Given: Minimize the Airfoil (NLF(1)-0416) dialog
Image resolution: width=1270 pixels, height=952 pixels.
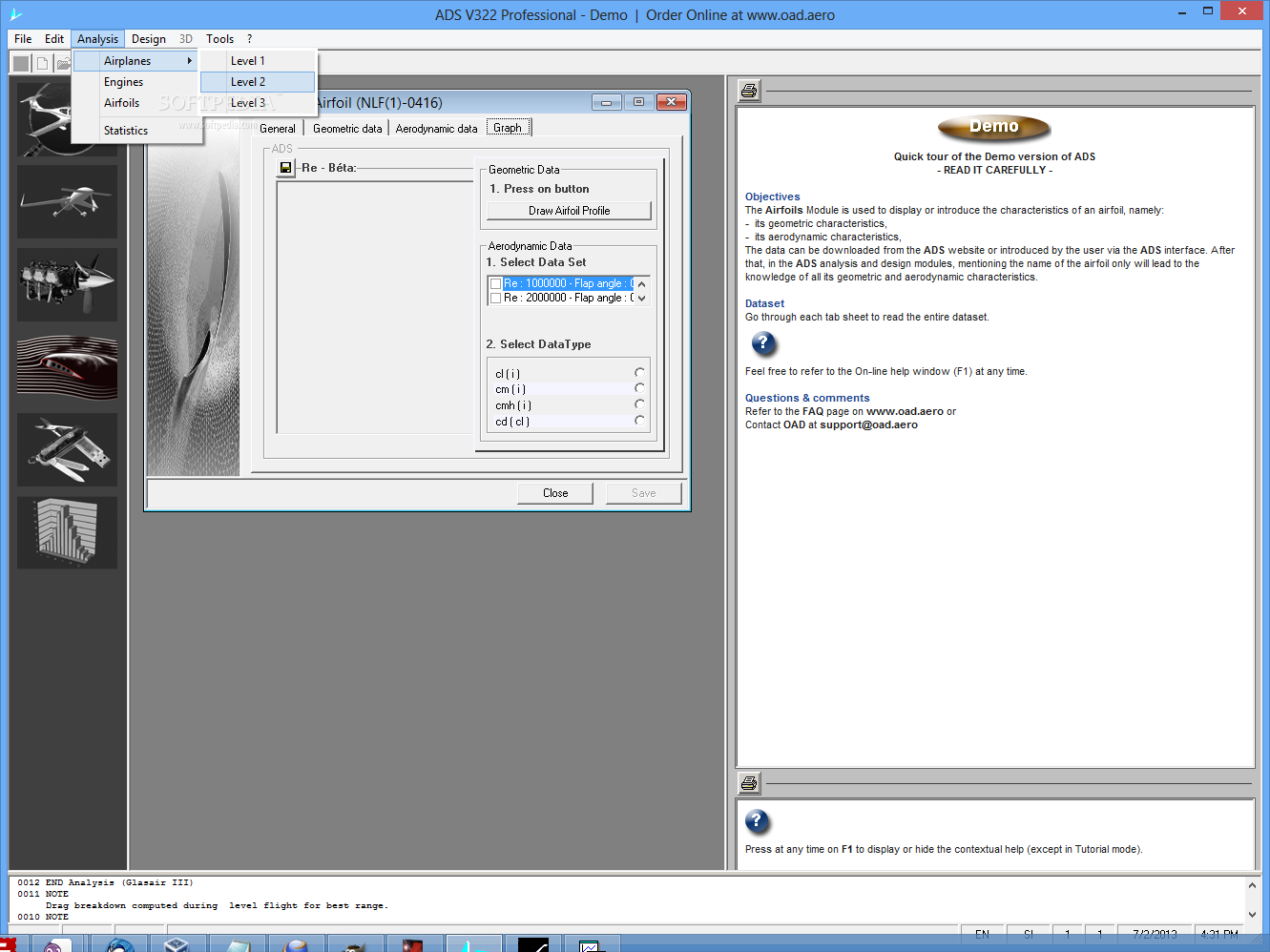Looking at the screenshot, I should pyautogui.click(x=606, y=102).
